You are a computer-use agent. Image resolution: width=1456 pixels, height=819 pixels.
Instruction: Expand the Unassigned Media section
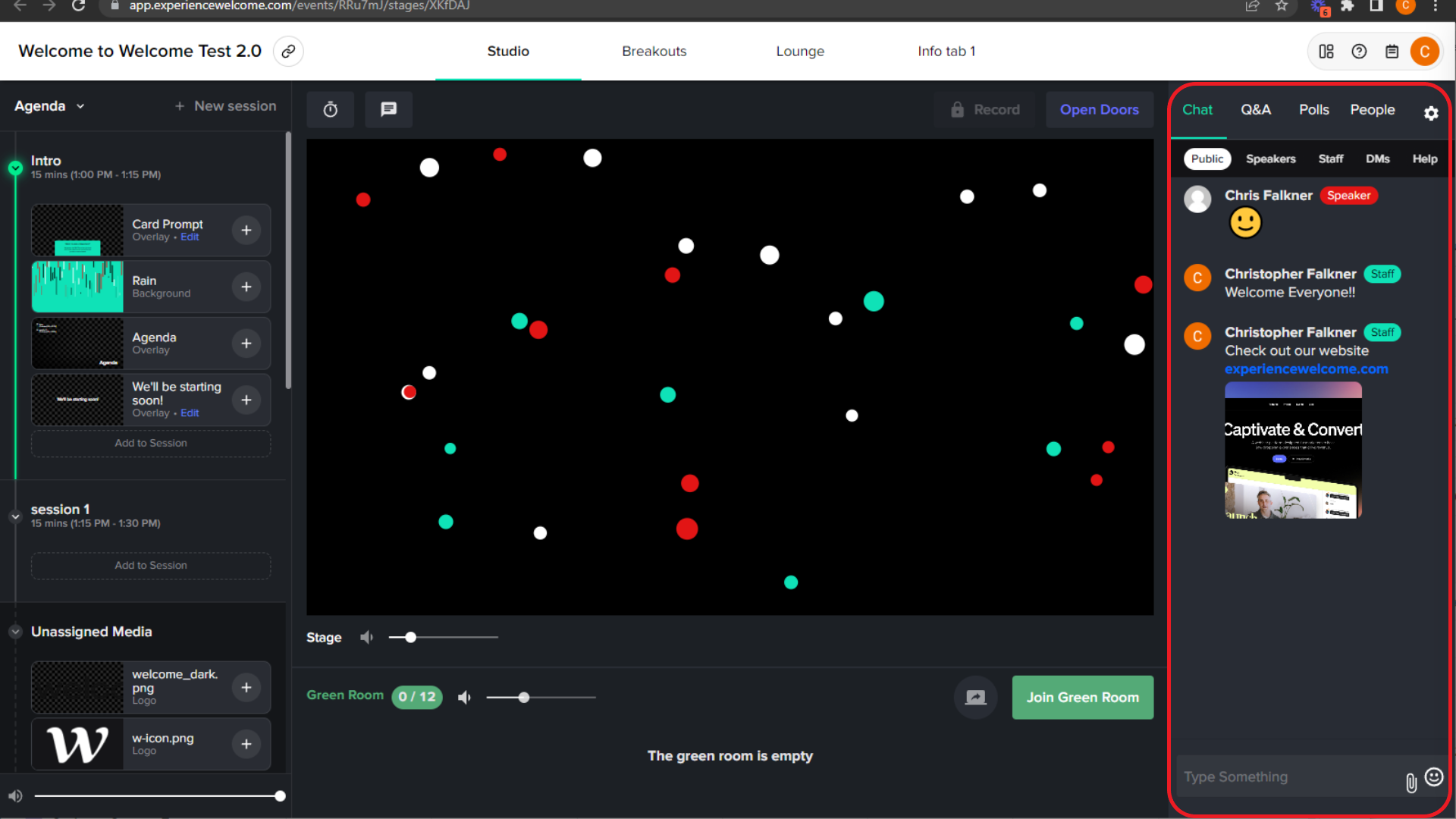point(15,631)
